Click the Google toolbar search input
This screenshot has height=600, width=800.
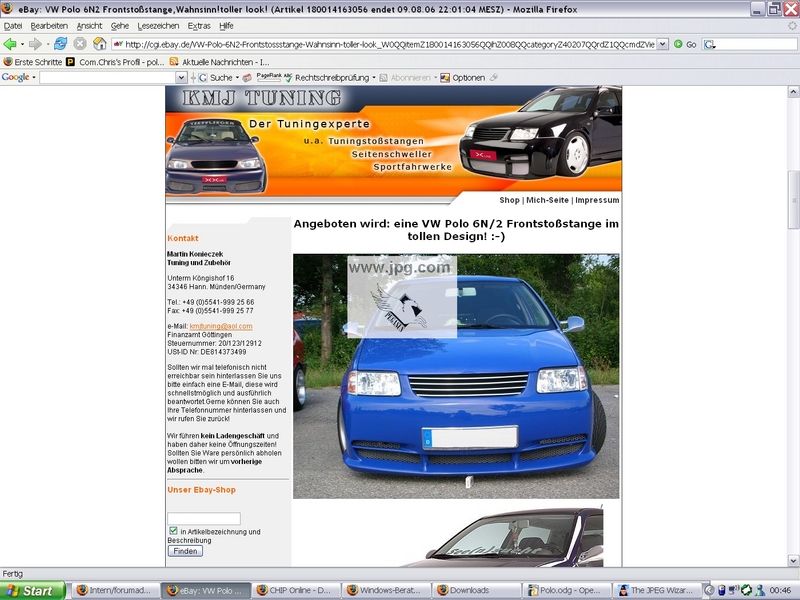coord(108,78)
